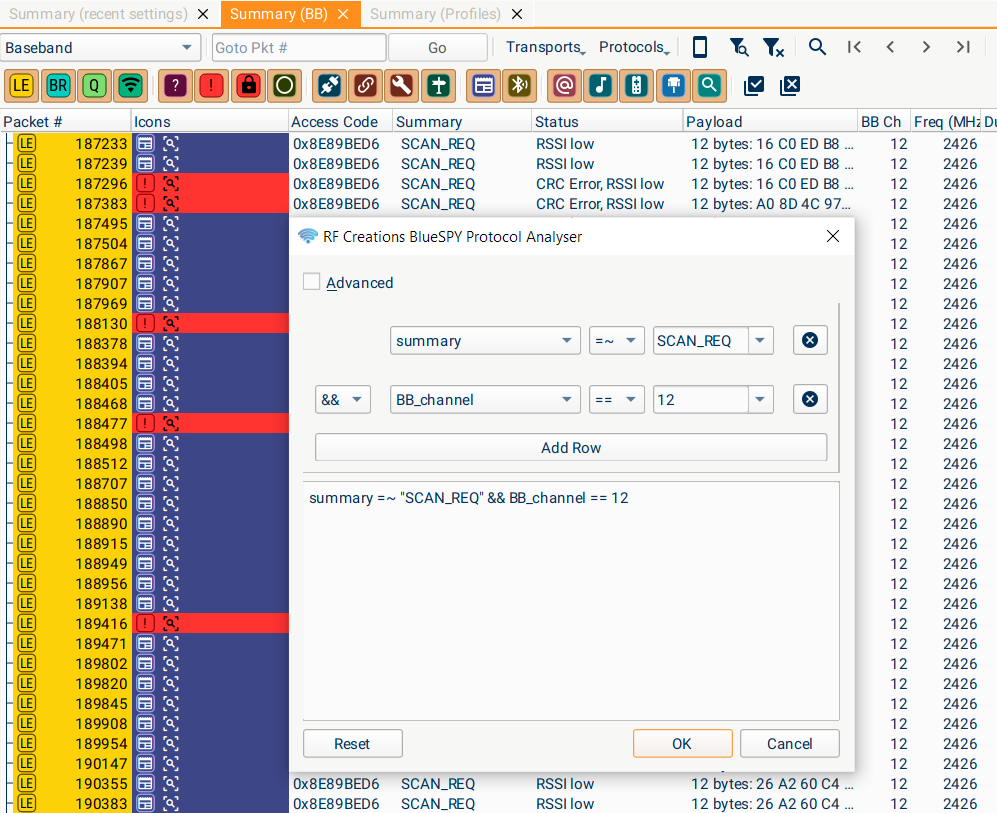This screenshot has height=813, width=997.
Task: Click the Add Row button
Action: click(571, 448)
